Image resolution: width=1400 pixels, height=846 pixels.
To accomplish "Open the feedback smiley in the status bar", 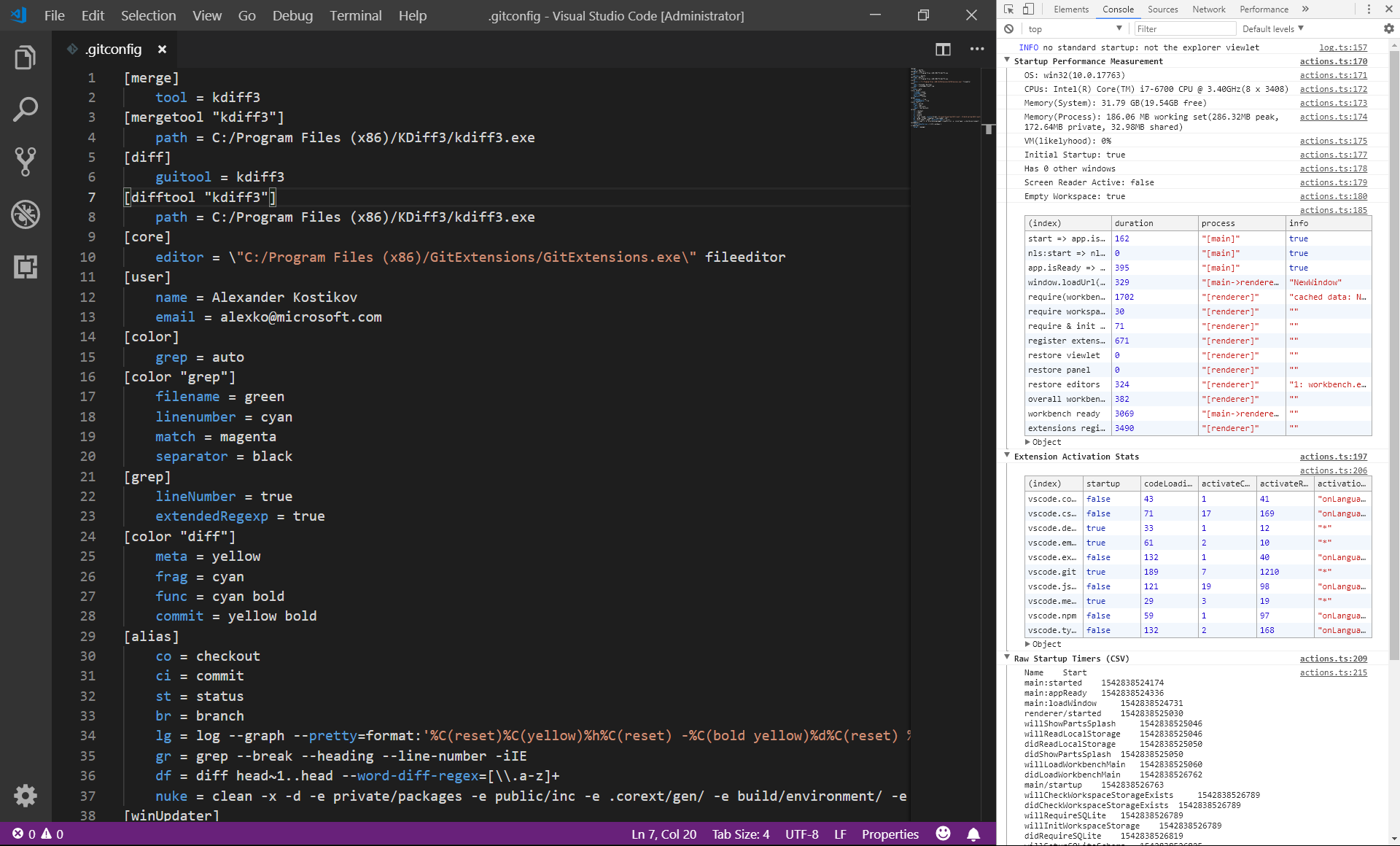I will click(943, 834).
